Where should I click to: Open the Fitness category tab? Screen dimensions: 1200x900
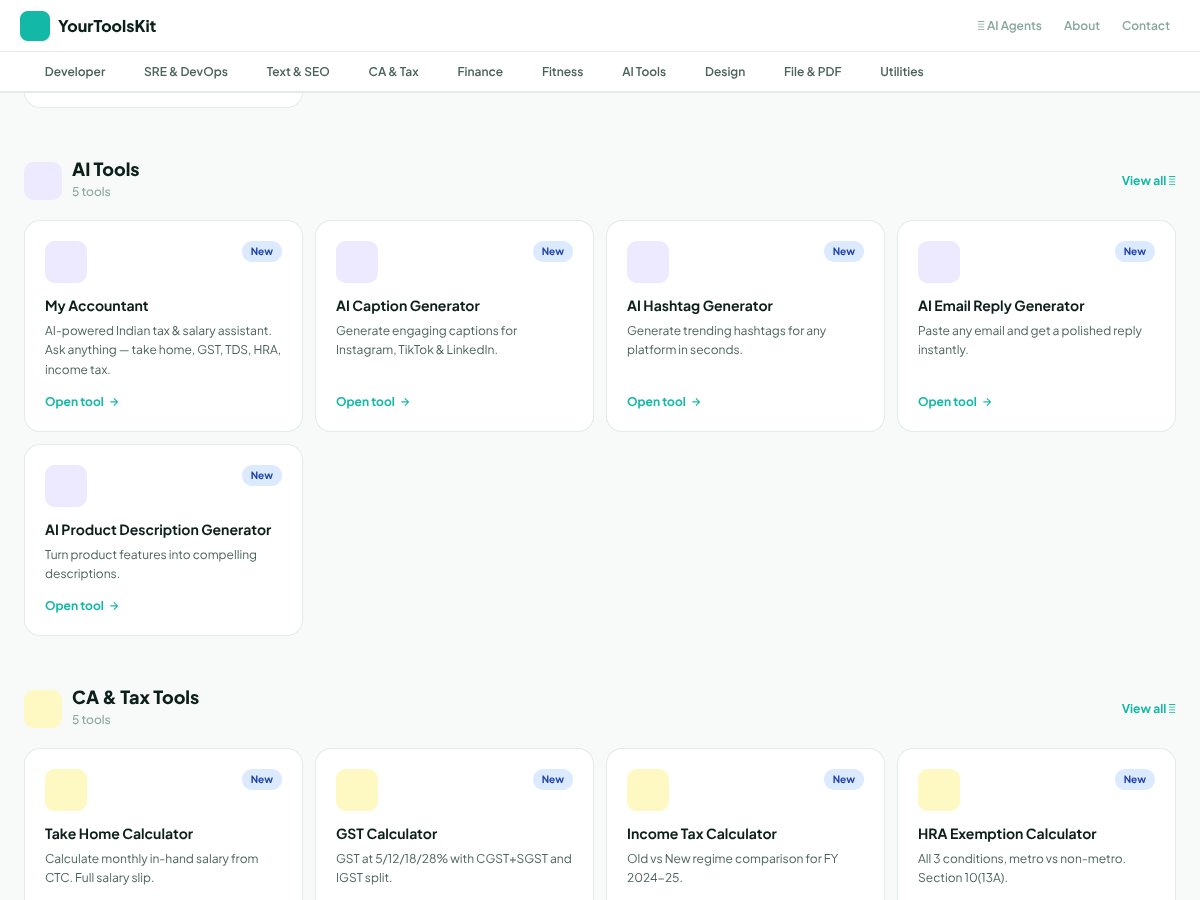coord(563,72)
